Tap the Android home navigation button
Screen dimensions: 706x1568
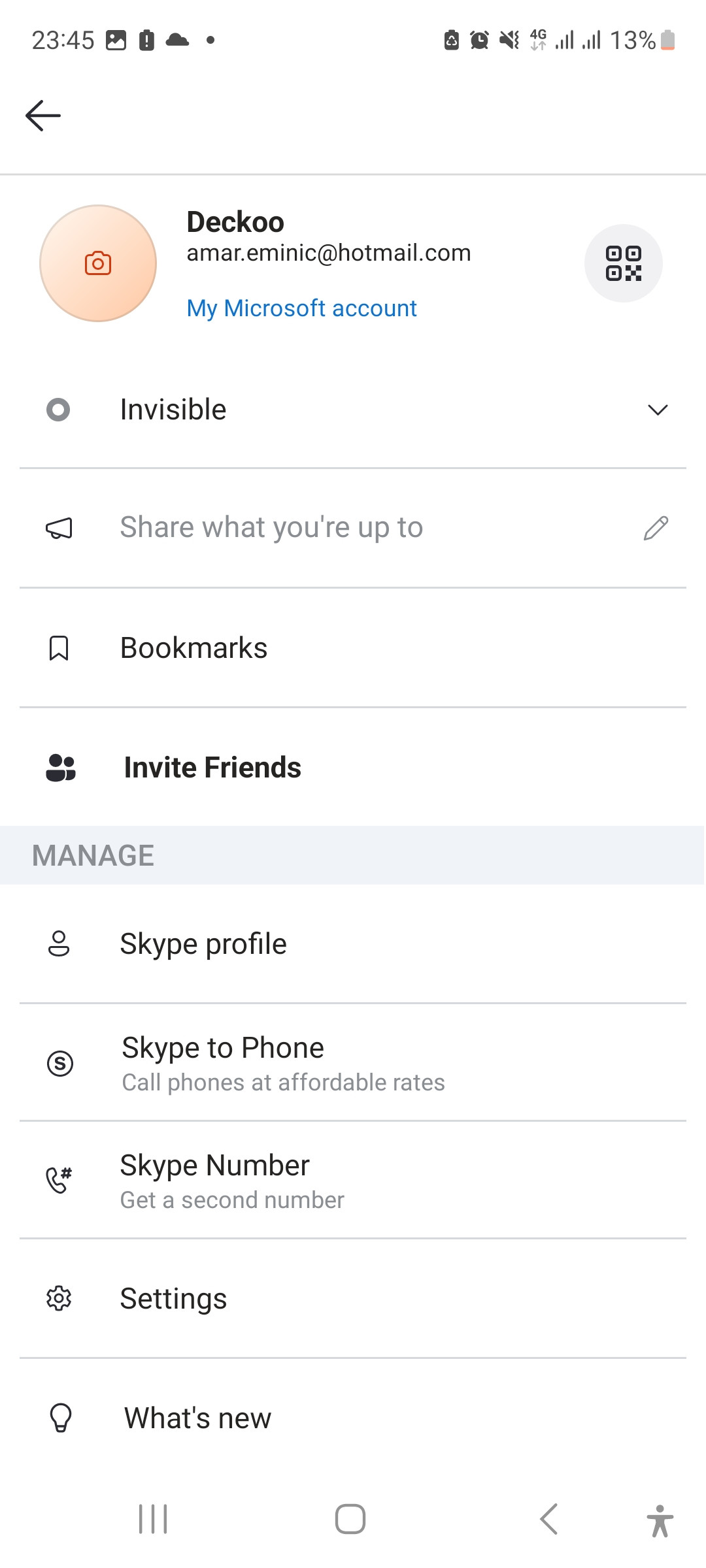pyautogui.click(x=350, y=1519)
